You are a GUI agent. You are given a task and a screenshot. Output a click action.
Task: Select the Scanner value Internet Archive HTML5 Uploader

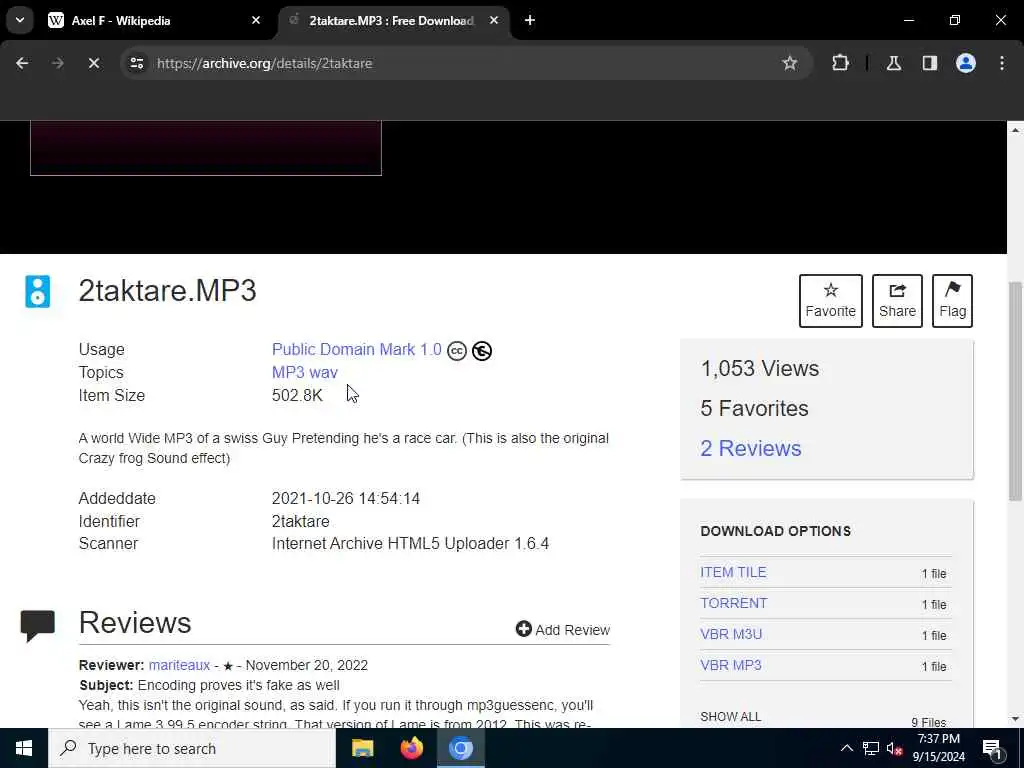click(x=410, y=544)
